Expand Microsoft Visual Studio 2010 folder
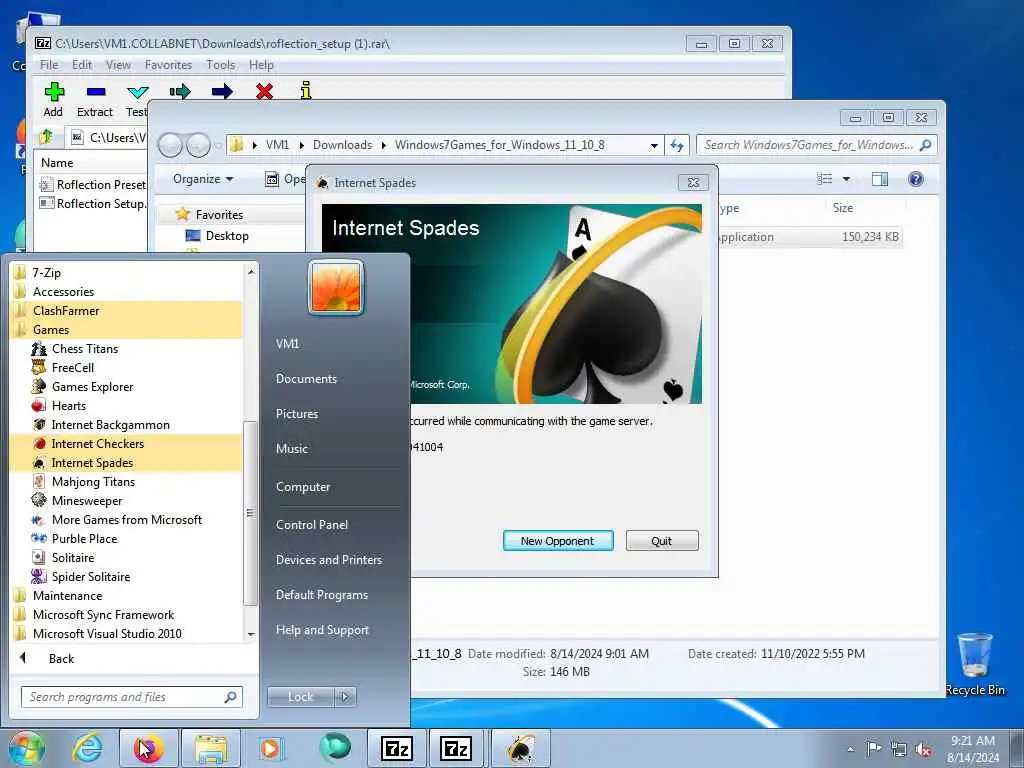This screenshot has height=768, width=1024. point(107,633)
